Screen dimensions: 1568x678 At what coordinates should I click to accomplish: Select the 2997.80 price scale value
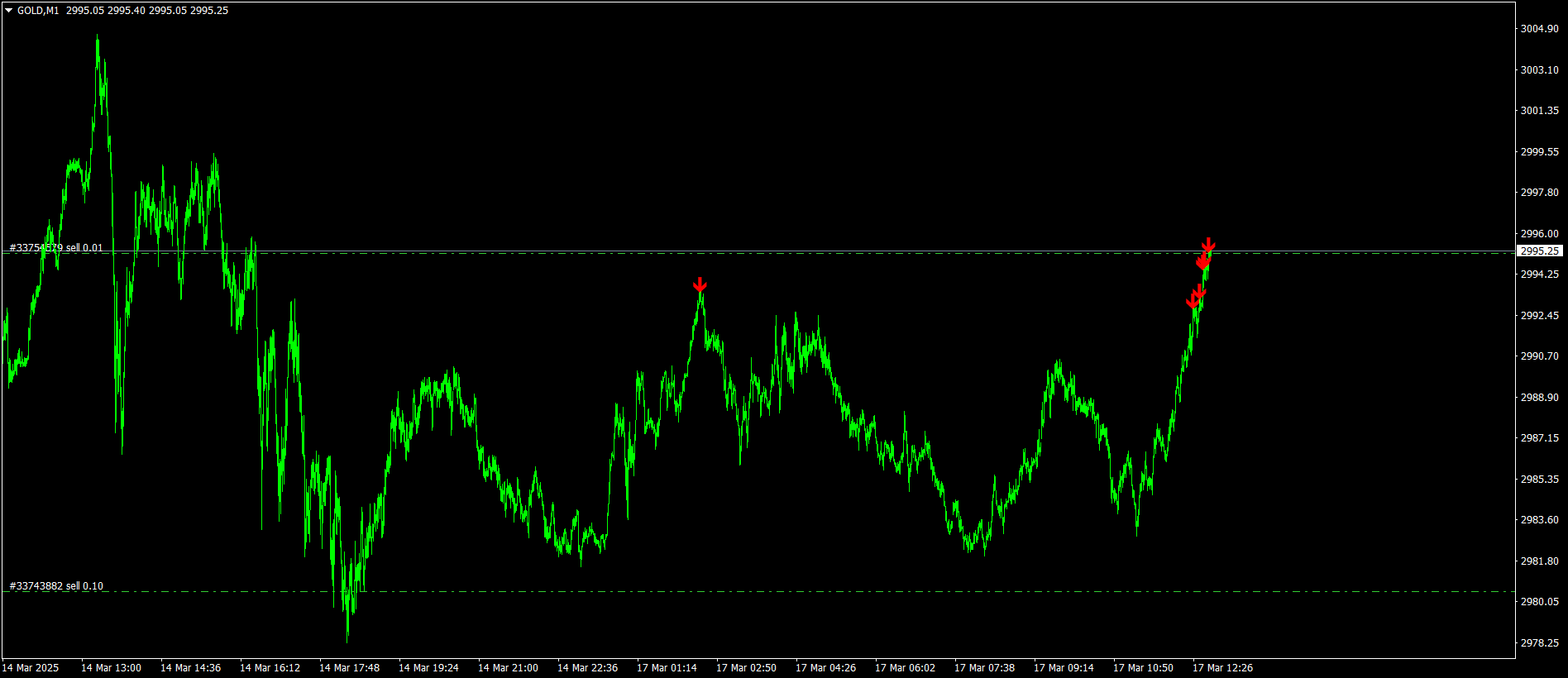click(x=1540, y=193)
